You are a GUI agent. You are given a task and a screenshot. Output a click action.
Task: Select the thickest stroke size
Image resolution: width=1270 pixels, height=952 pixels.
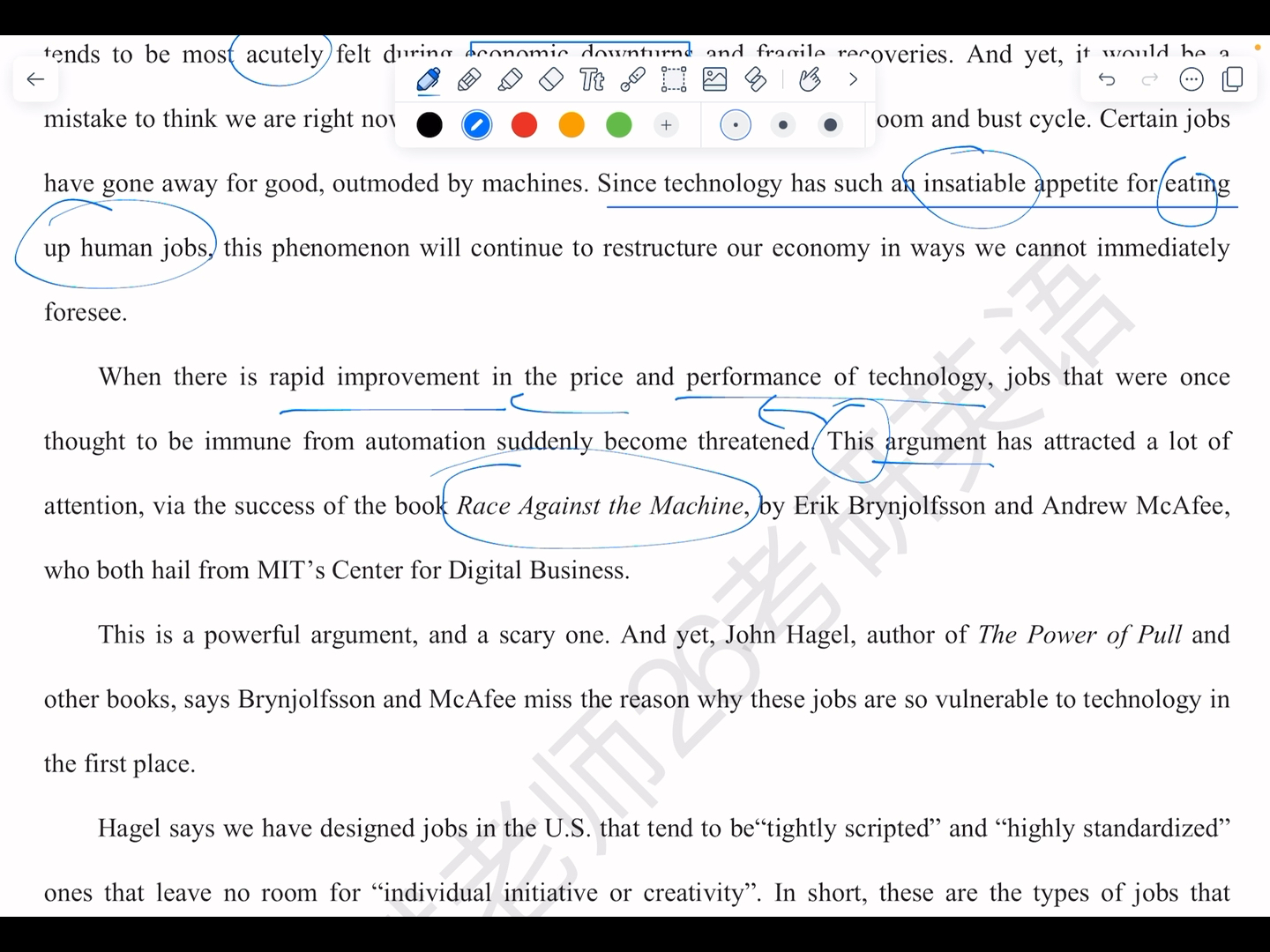pos(830,125)
